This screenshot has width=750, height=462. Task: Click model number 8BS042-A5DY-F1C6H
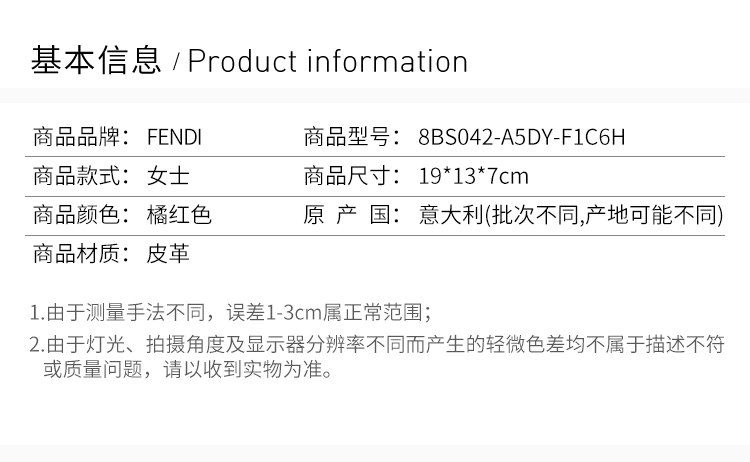pos(522,138)
